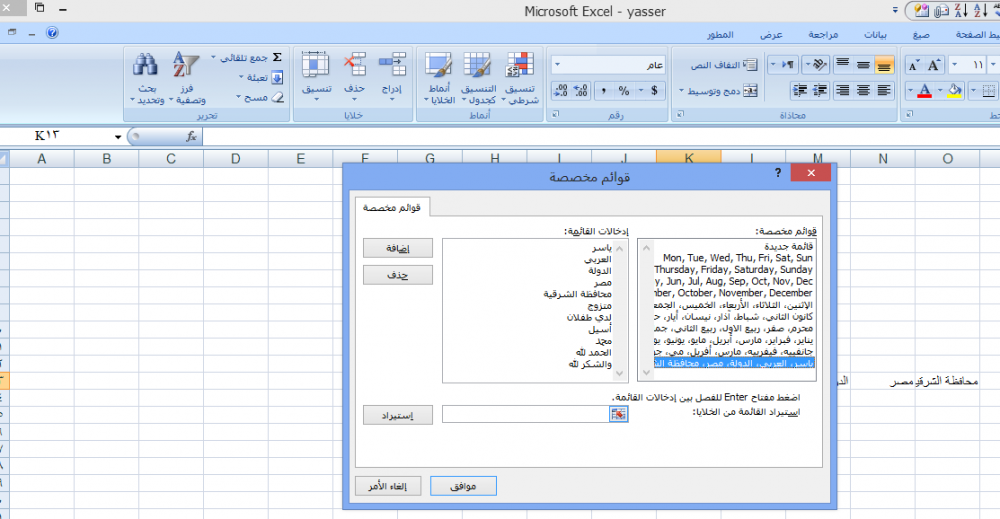
Task: Click the insert function fx icon
Action: pos(191,136)
